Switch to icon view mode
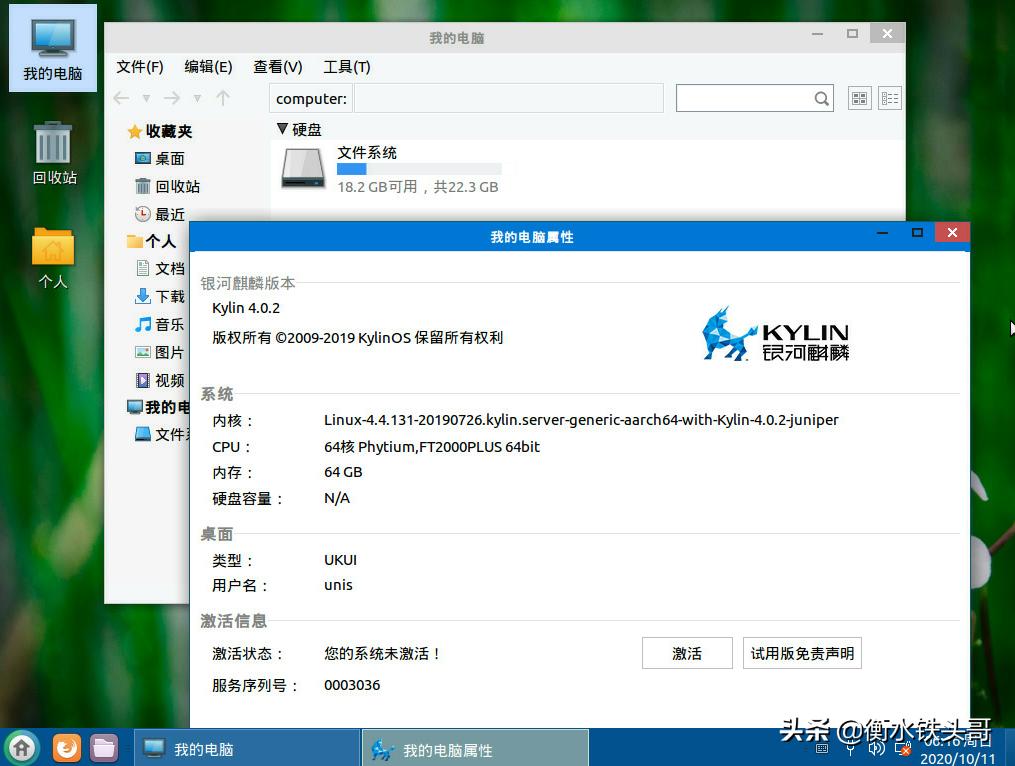This screenshot has width=1015, height=766. click(860, 98)
